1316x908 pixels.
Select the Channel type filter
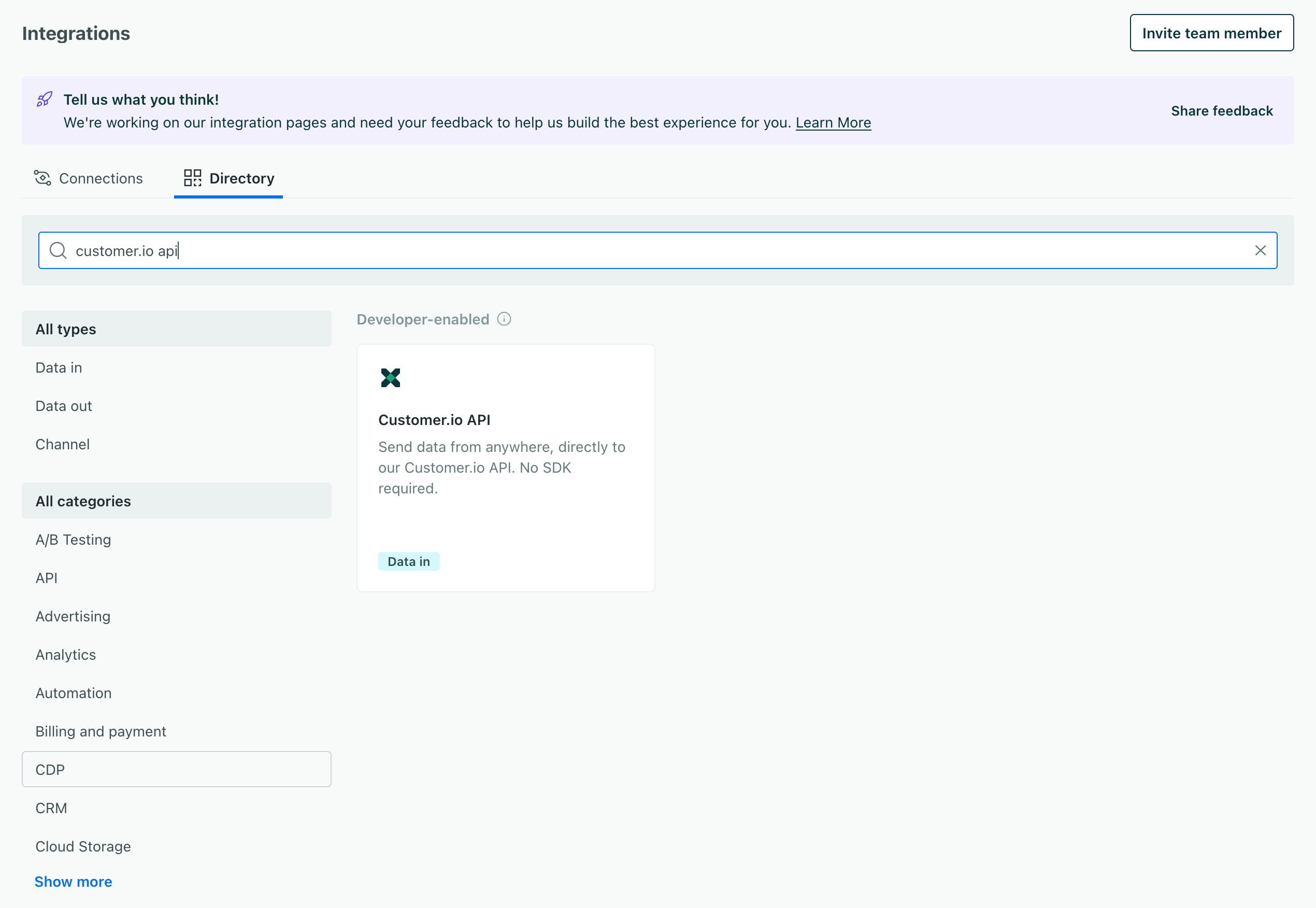point(63,444)
